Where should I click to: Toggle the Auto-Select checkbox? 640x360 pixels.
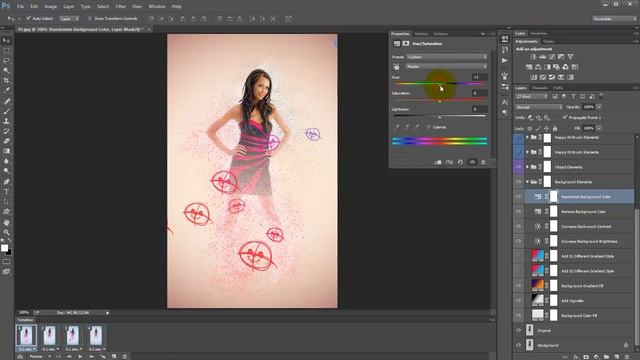point(28,18)
